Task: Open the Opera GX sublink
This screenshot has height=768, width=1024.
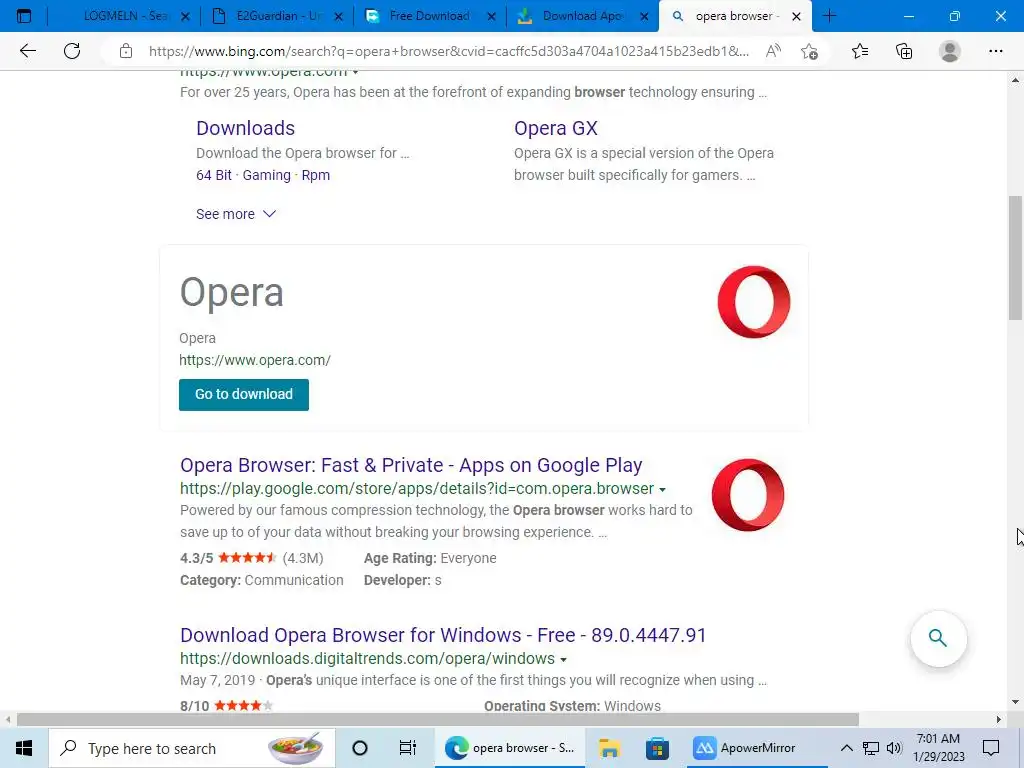Action: coord(556,128)
